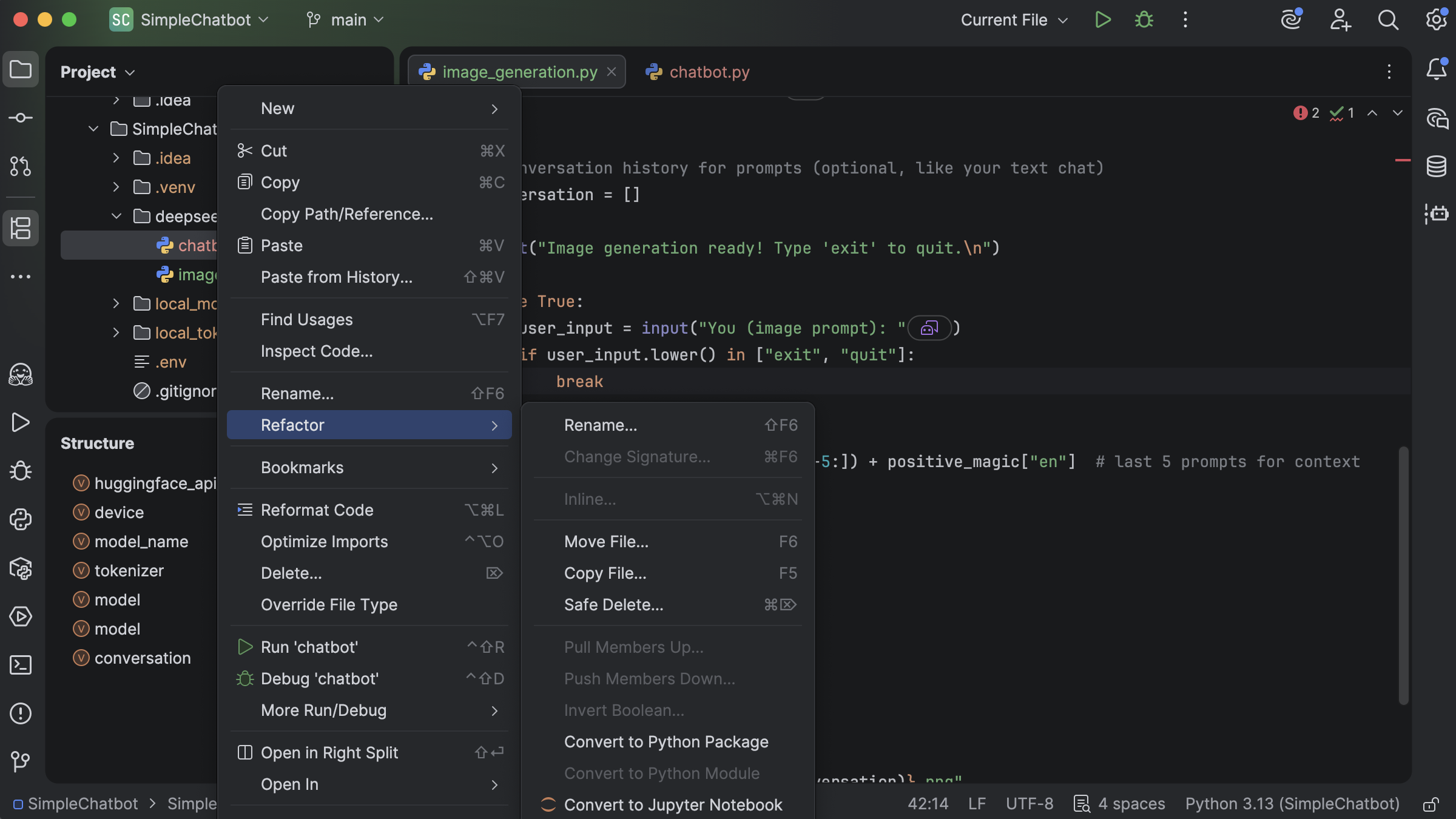This screenshot has height=819, width=1456.
Task: Open the Current File run configuration dropdown
Action: 1012,19
